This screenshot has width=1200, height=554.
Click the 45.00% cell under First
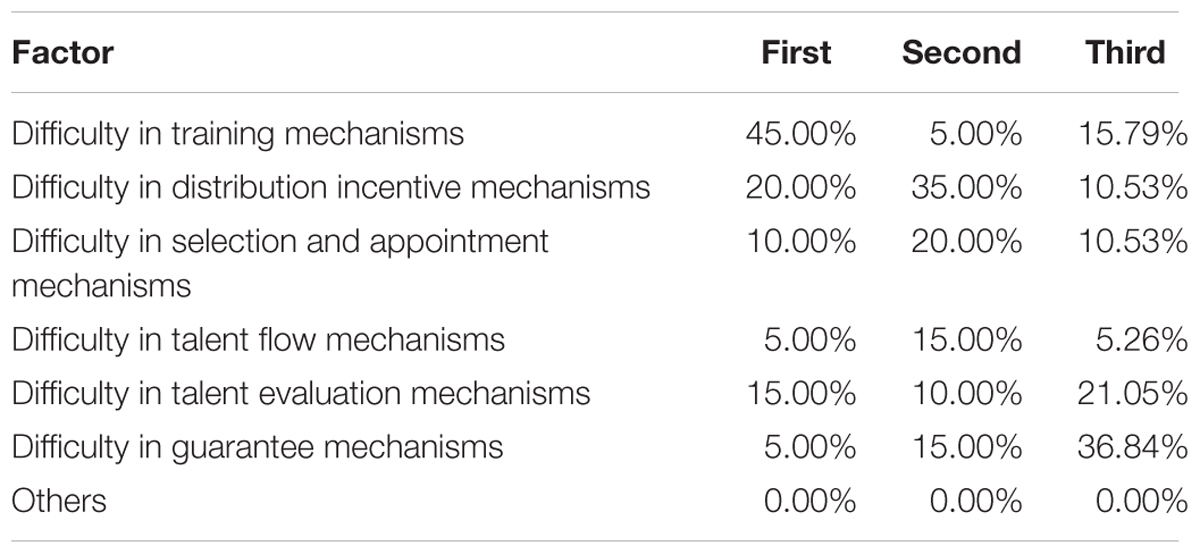[x=800, y=134]
